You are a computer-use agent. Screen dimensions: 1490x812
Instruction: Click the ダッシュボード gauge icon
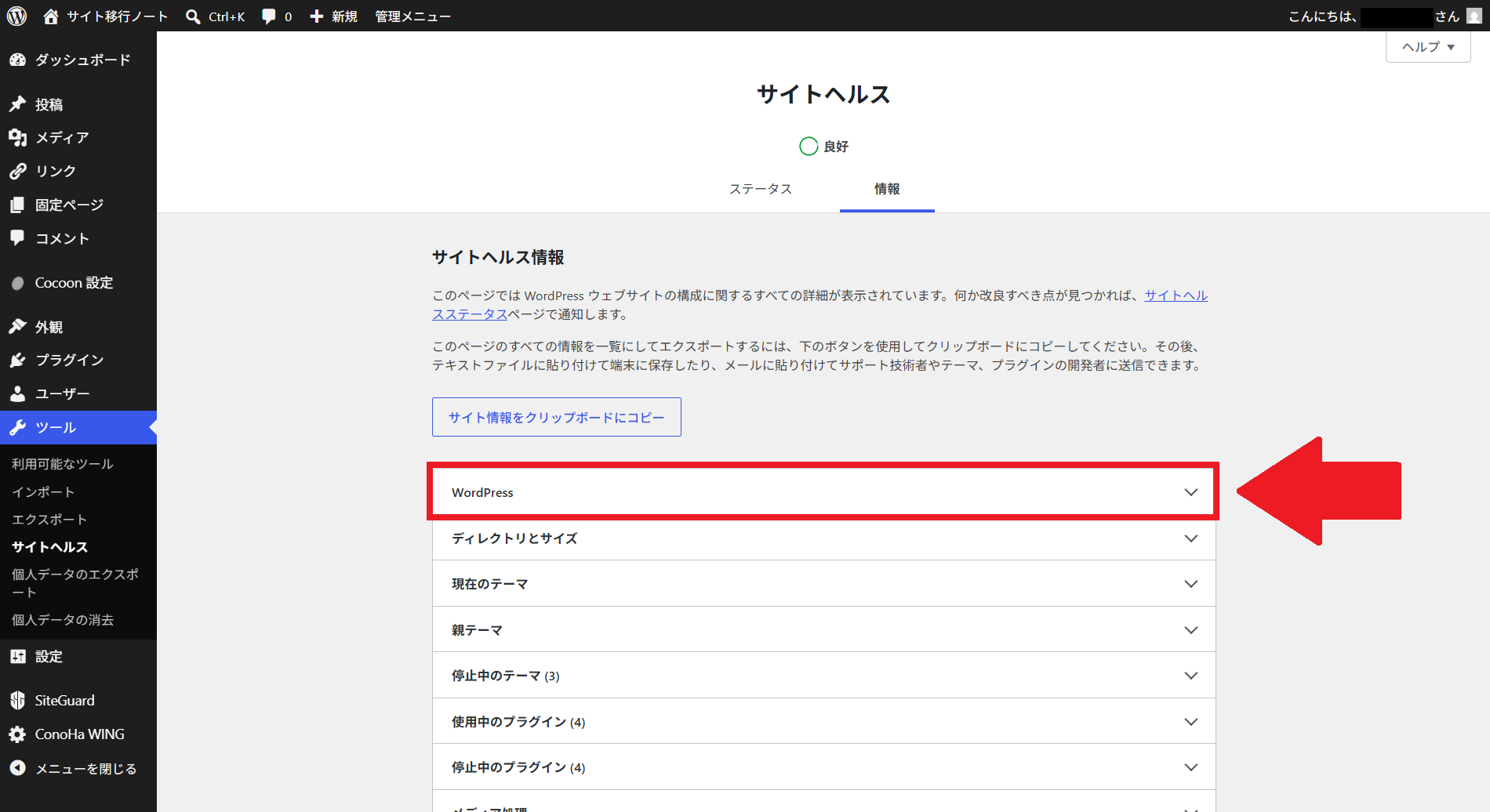coord(18,60)
